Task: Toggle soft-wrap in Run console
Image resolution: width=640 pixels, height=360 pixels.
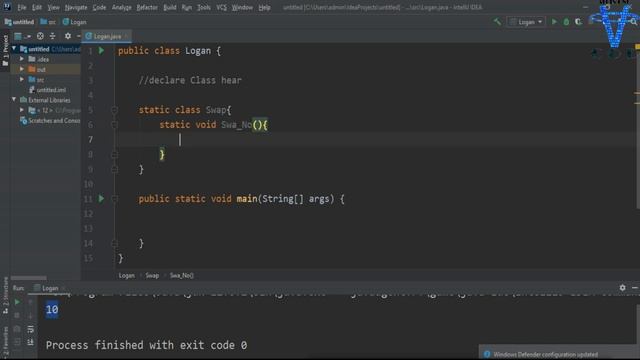Action: pyautogui.click(x=30, y=329)
